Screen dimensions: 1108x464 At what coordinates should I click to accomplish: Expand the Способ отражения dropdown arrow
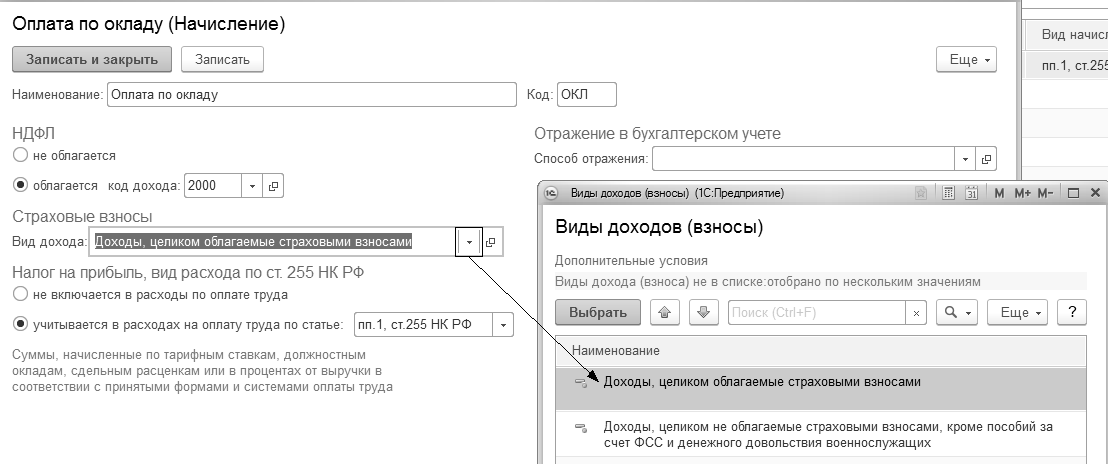965,159
